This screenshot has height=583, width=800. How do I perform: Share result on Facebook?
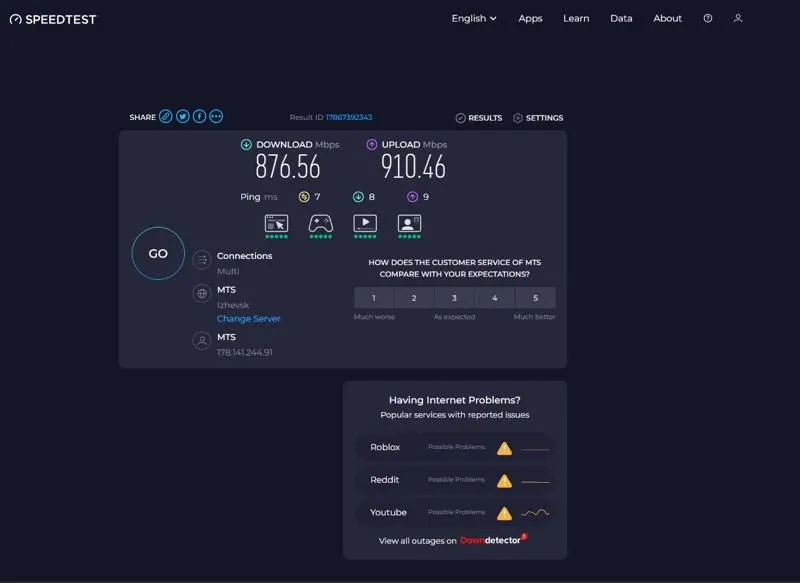[x=199, y=117]
